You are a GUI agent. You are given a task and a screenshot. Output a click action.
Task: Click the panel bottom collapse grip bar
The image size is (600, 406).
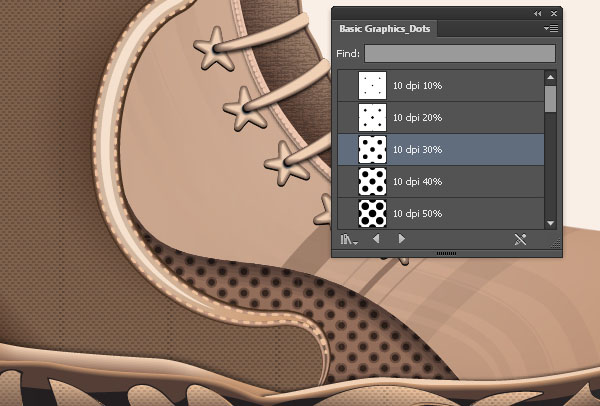pyautogui.click(x=446, y=253)
